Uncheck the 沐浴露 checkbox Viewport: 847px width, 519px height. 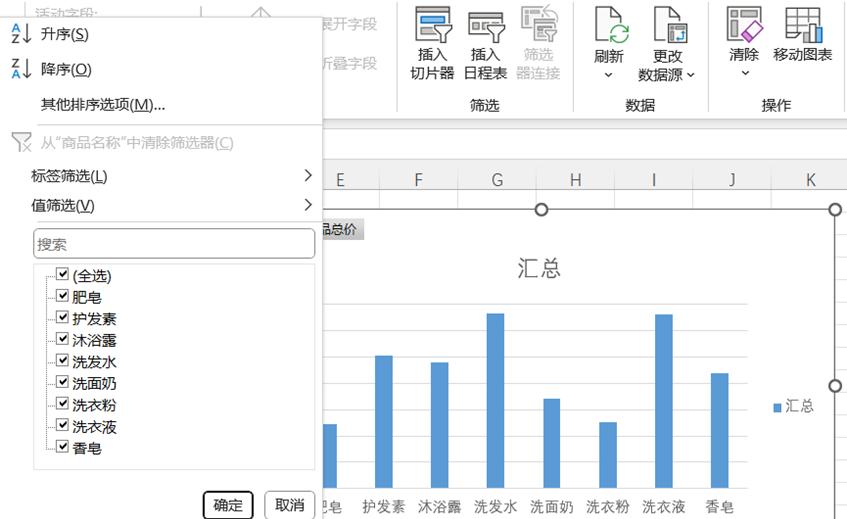(x=63, y=339)
